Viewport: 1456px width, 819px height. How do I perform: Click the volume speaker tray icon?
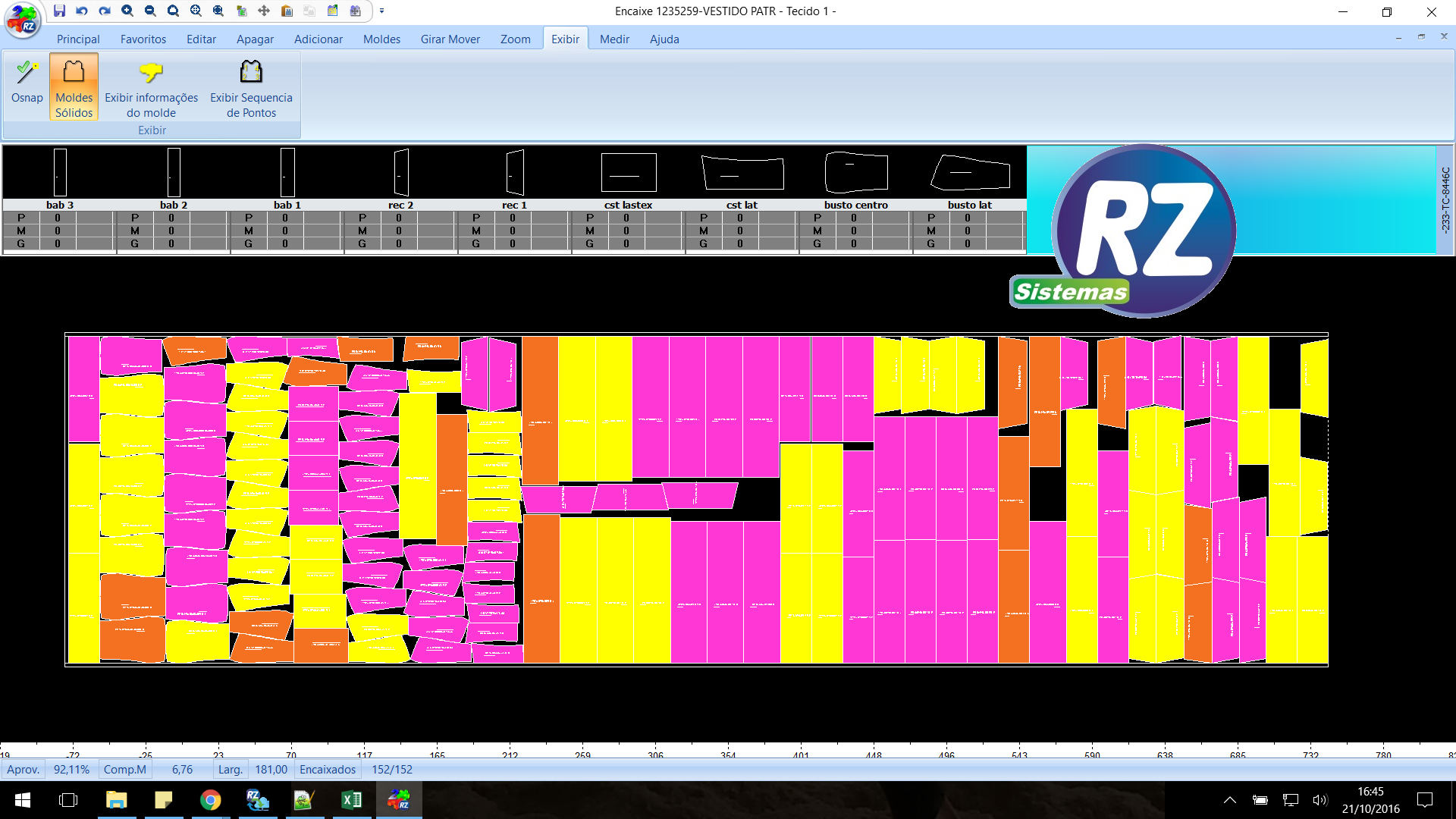tap(1320, 800)
